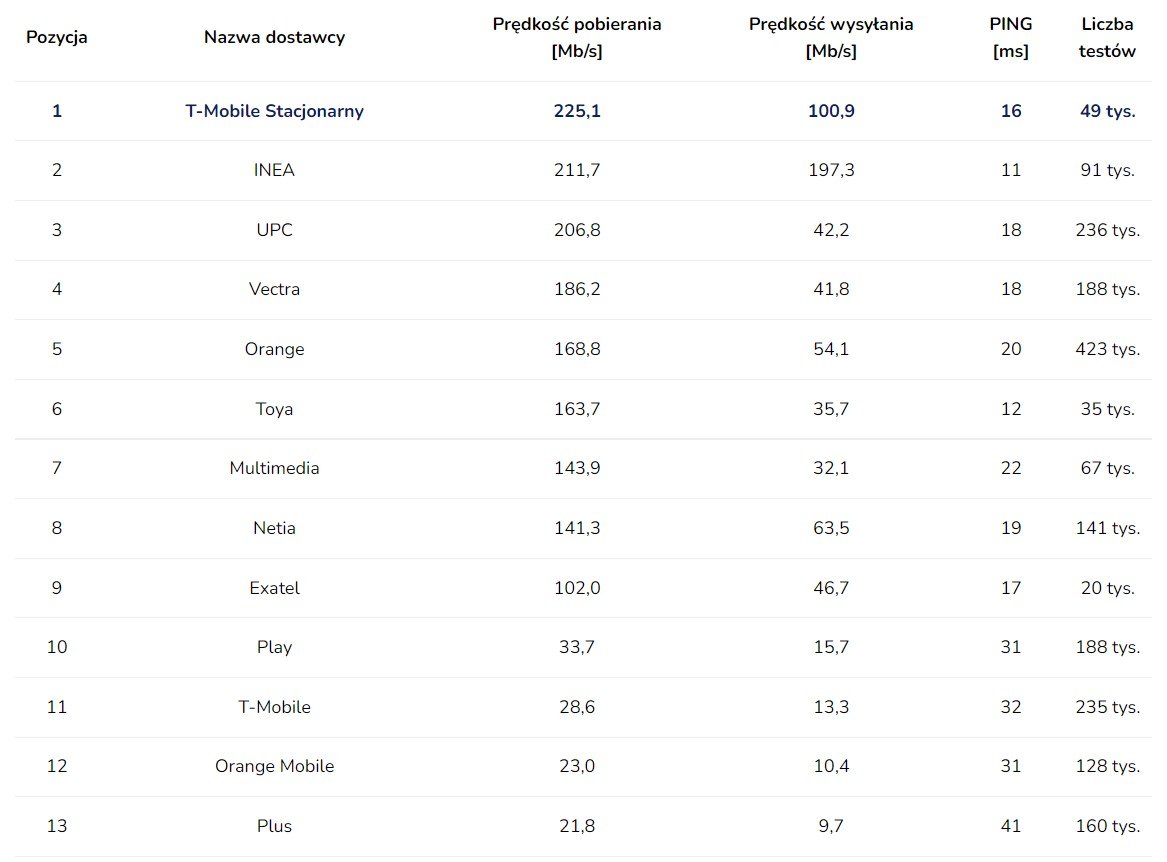
Task: Select the Prędkość pobierania column header
Action: [x=577, y=37]
